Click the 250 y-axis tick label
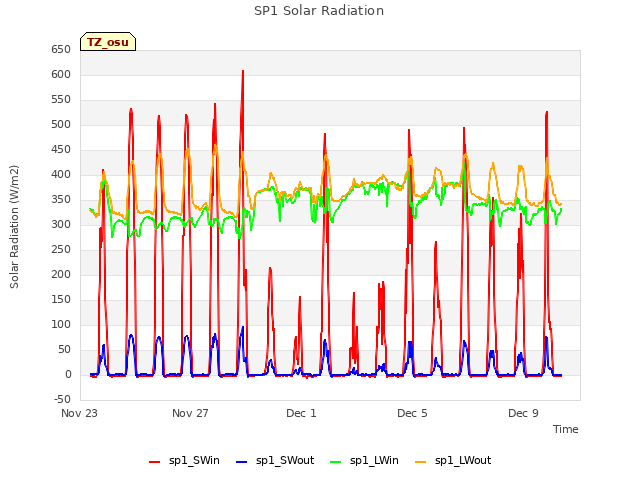The image size is (640, 480). point(61,249)
